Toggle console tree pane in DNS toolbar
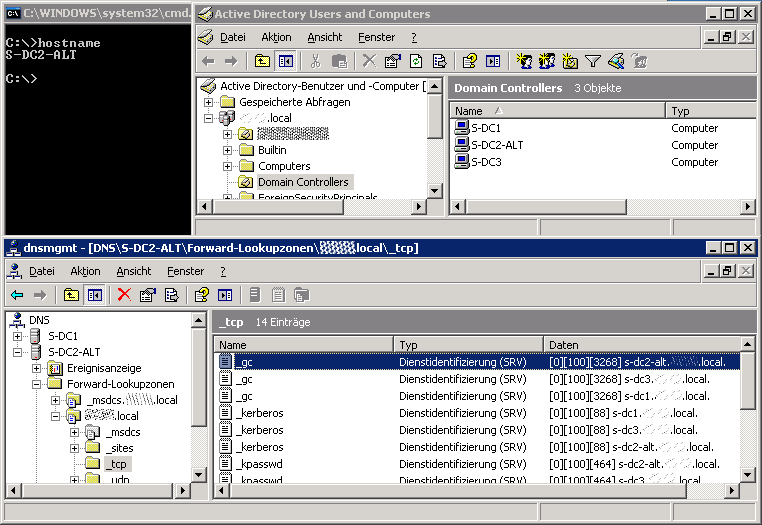This screenshot has width=762, height=525. coord(94,294)
